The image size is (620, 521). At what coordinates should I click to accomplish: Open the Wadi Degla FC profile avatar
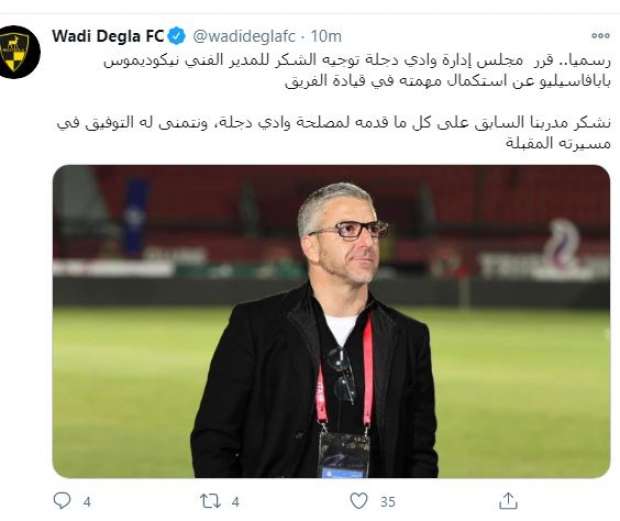pos(17,52)
